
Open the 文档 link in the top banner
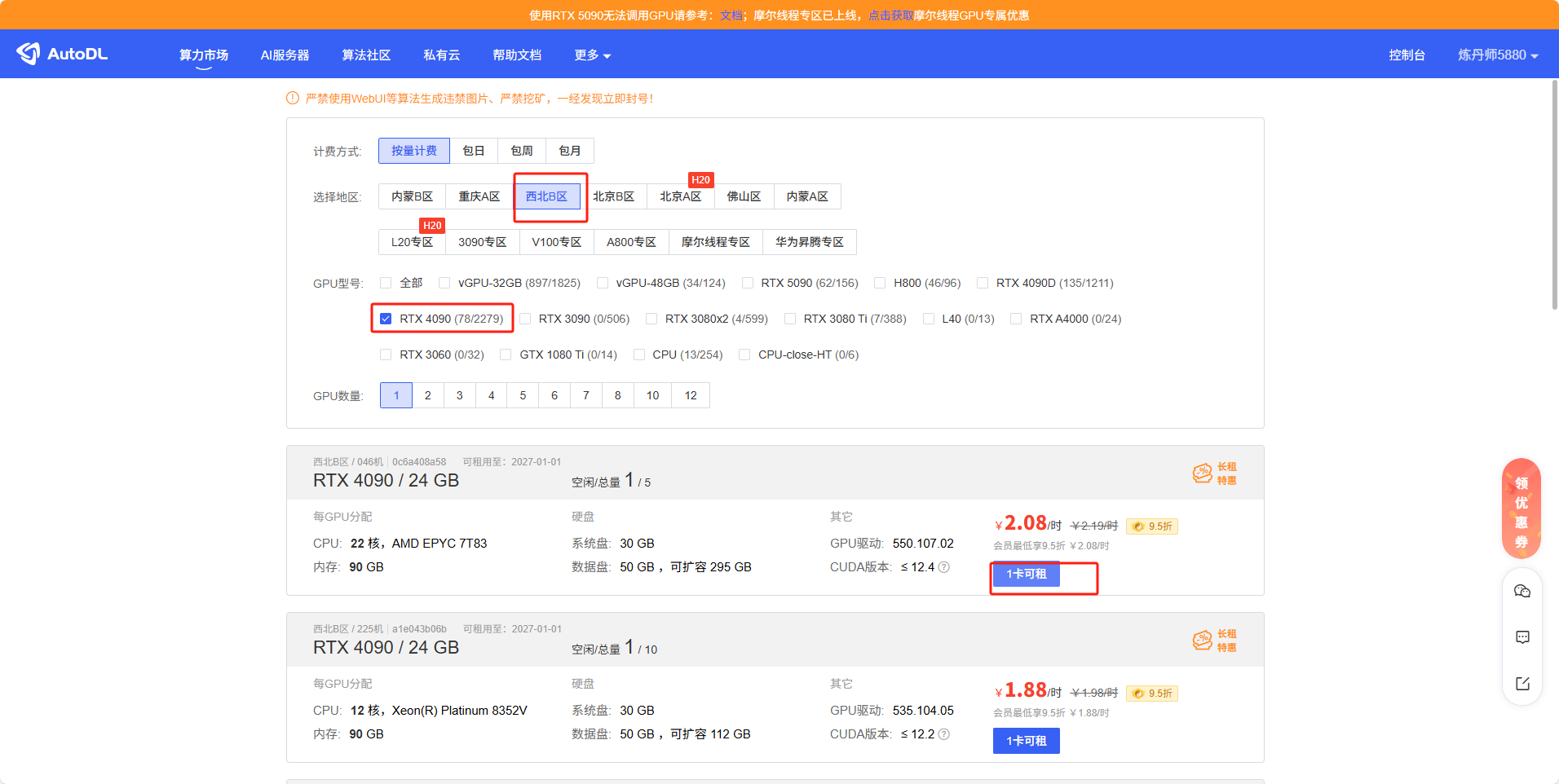731,15
